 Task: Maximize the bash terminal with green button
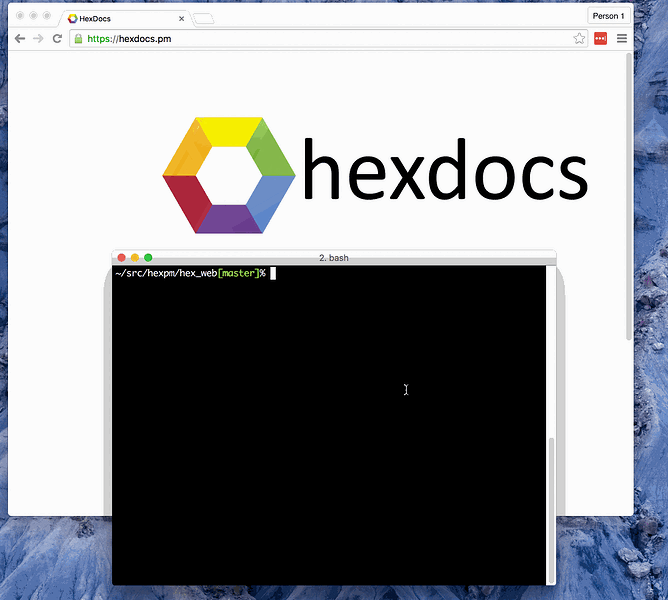pyautogui.click(x=148, y=258)
